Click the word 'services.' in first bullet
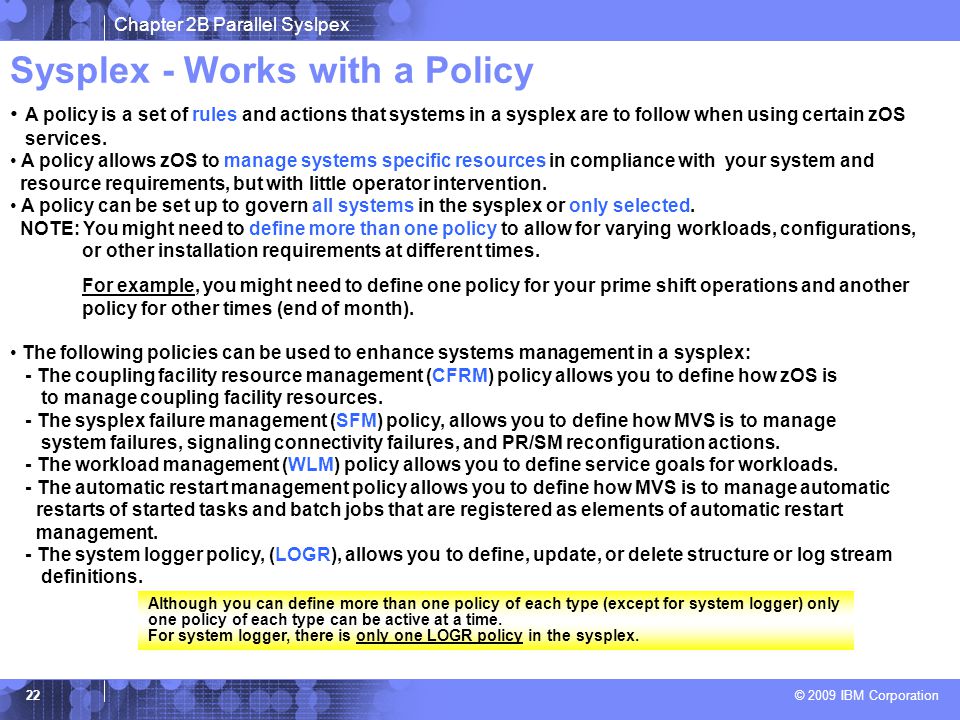This screenshot has height=720, width=960. pyautogui.click(x=66, y=138)
